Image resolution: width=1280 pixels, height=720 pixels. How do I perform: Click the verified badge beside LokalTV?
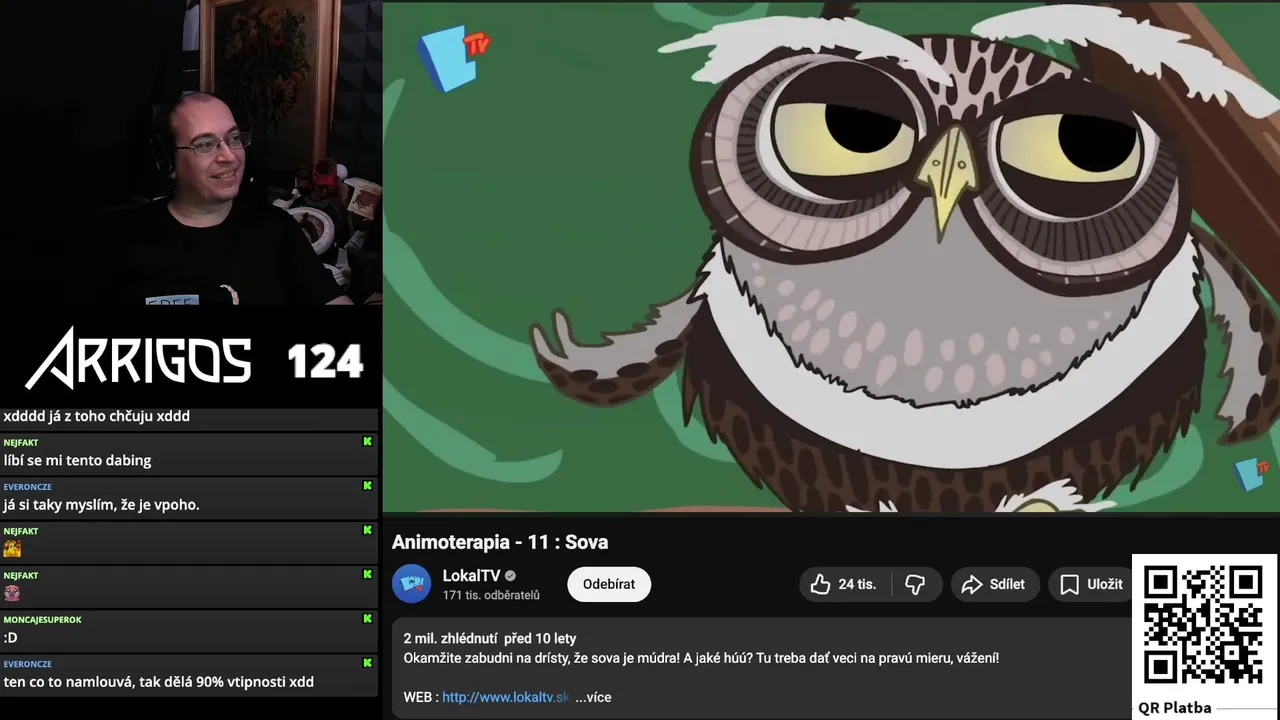(x=510, y=576)
